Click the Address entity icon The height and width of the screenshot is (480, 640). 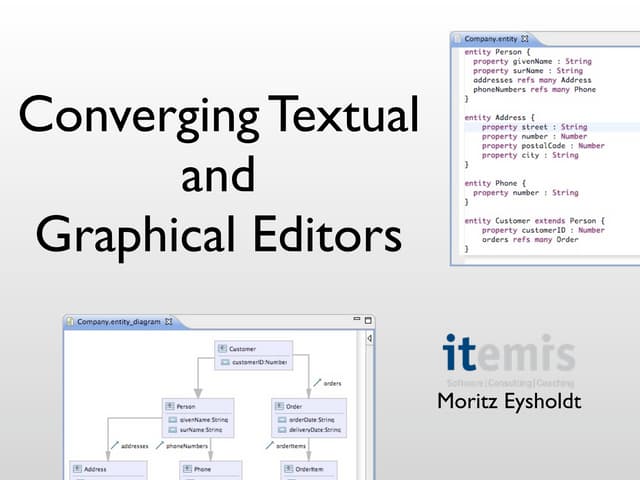(78, 468)
